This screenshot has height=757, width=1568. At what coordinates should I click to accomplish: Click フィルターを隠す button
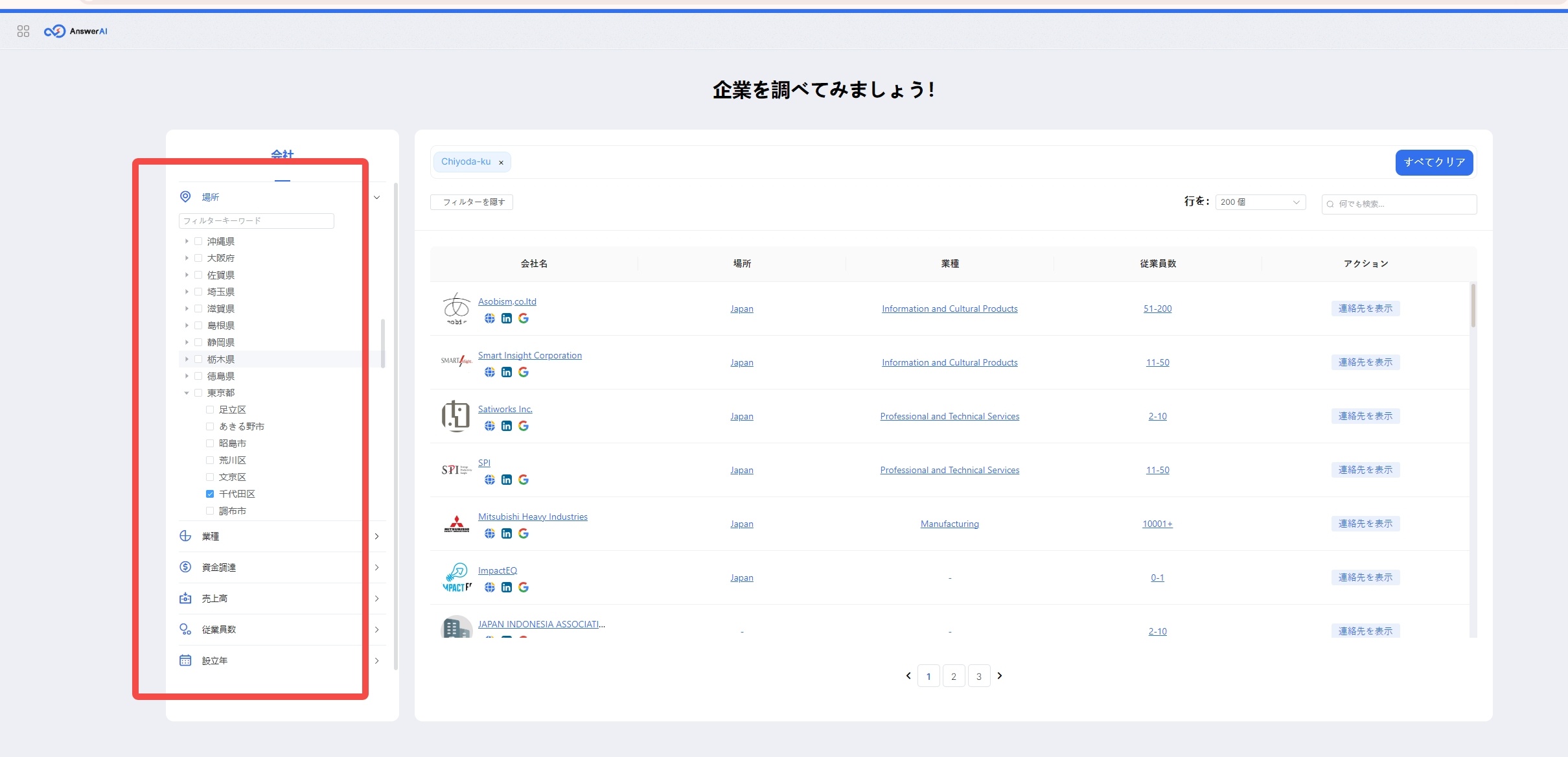tap(472, 202)
